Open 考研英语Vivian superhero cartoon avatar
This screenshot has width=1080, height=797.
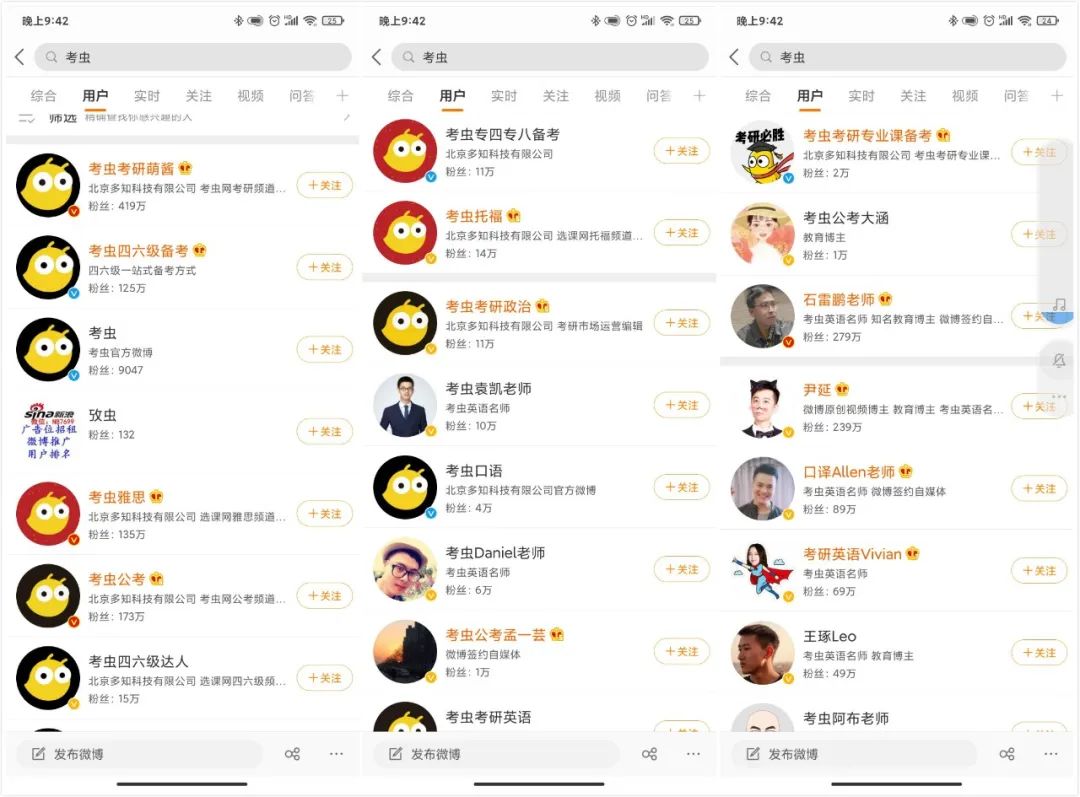coord(762,570)
